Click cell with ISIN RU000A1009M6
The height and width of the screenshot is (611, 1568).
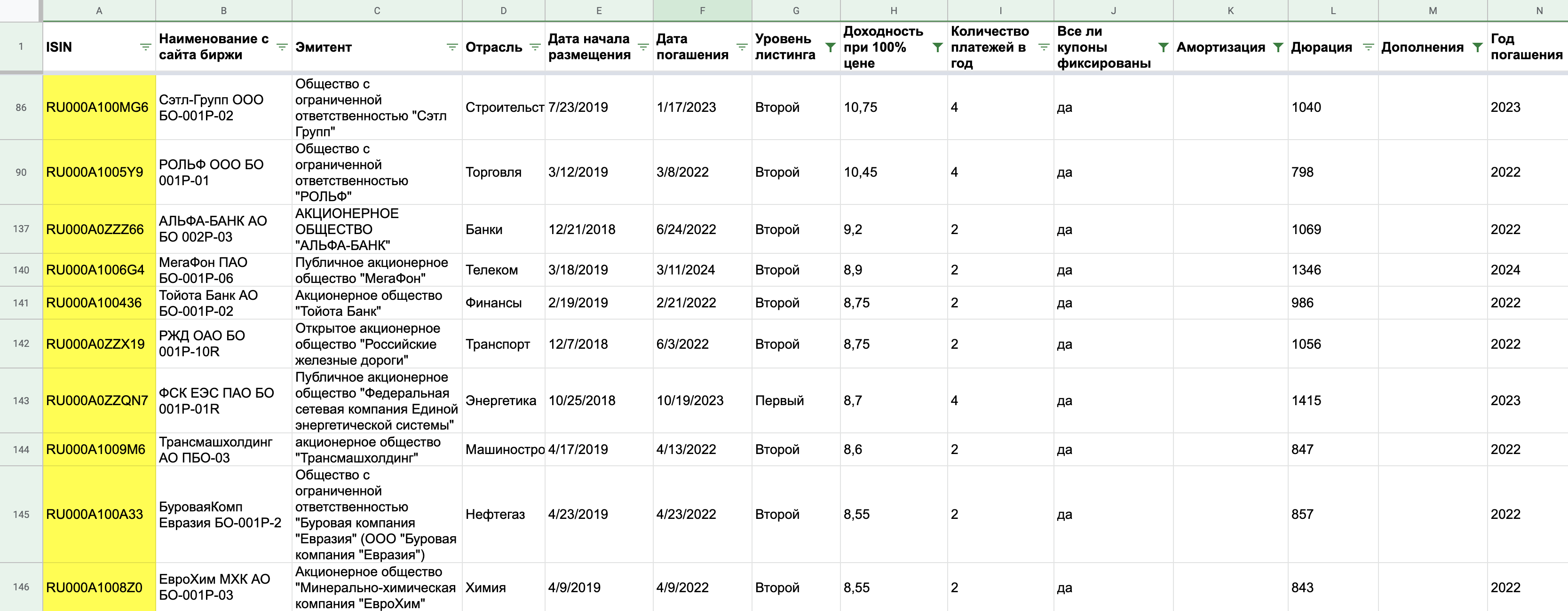[x=99, y=449]
